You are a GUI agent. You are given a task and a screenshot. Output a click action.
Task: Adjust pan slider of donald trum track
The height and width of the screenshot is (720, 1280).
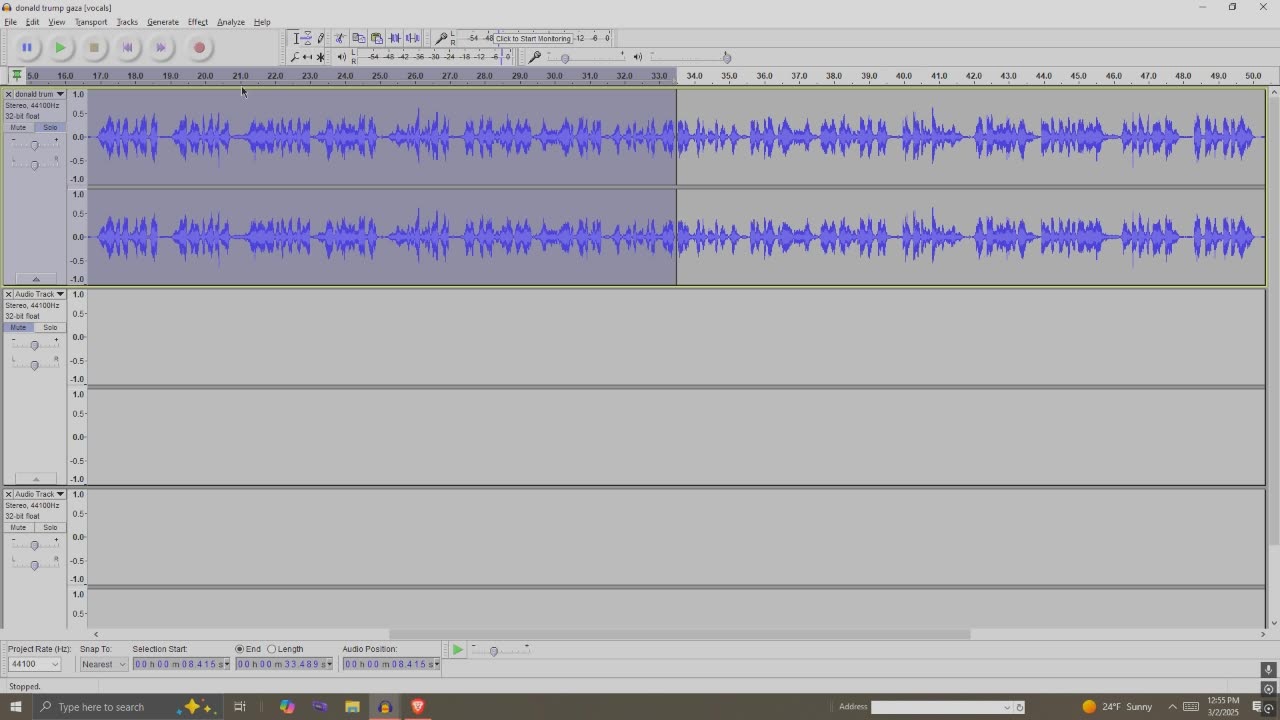click(x=34, y=164)
